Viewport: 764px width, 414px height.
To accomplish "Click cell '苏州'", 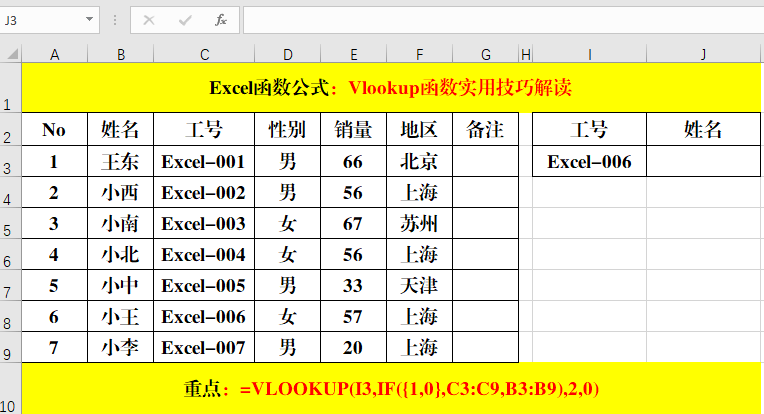I will 420,223.
